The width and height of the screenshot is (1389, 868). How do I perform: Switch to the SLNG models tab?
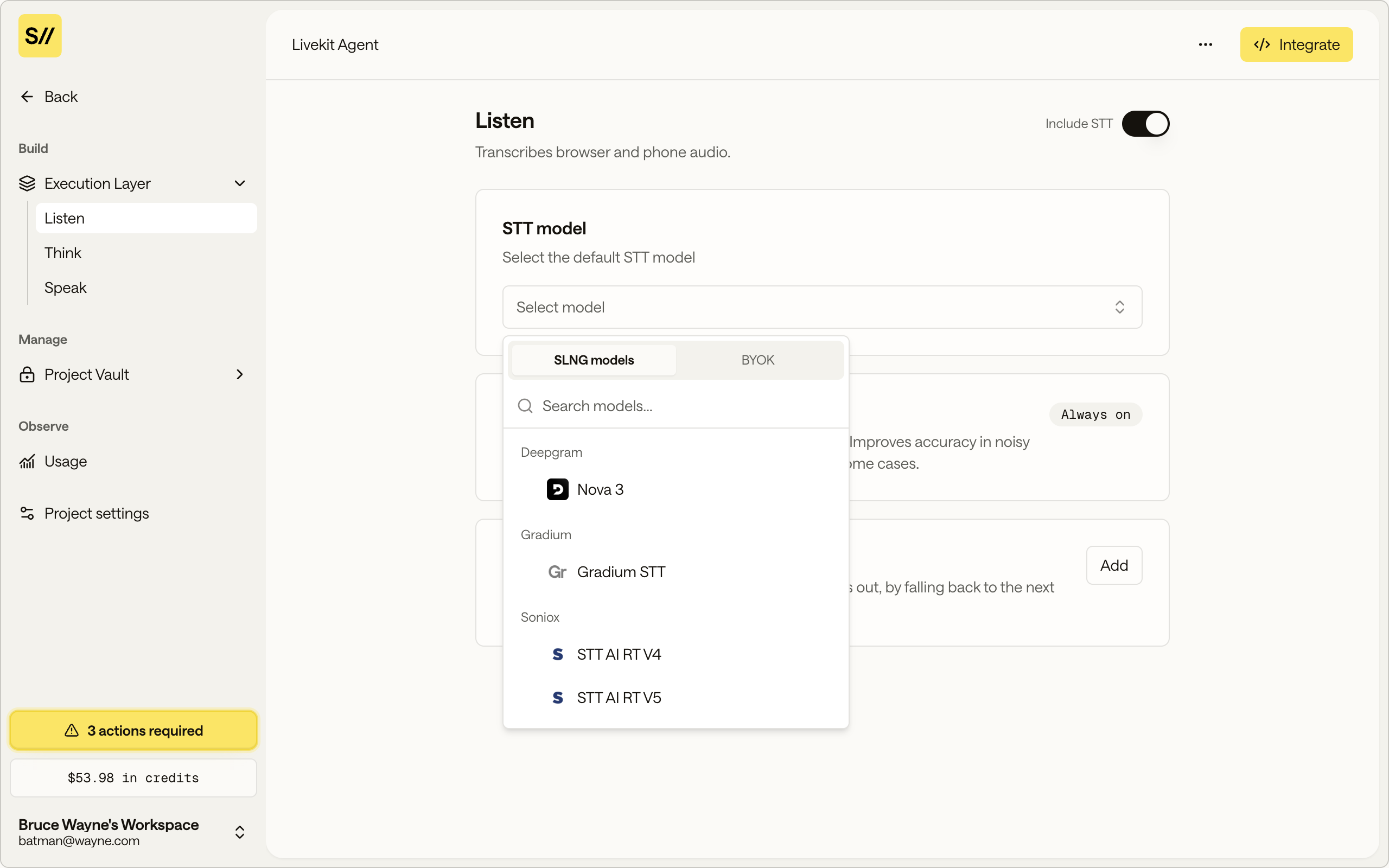point(594,360)
